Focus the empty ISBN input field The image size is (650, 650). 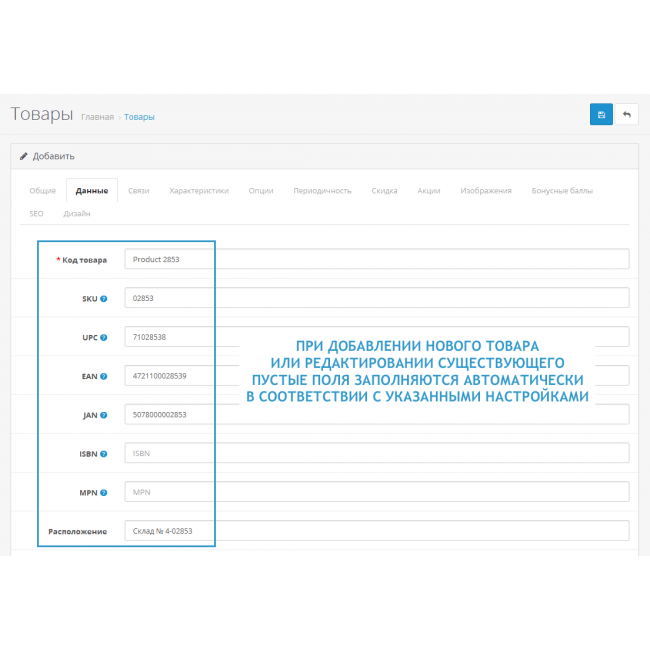click(376, 453)
